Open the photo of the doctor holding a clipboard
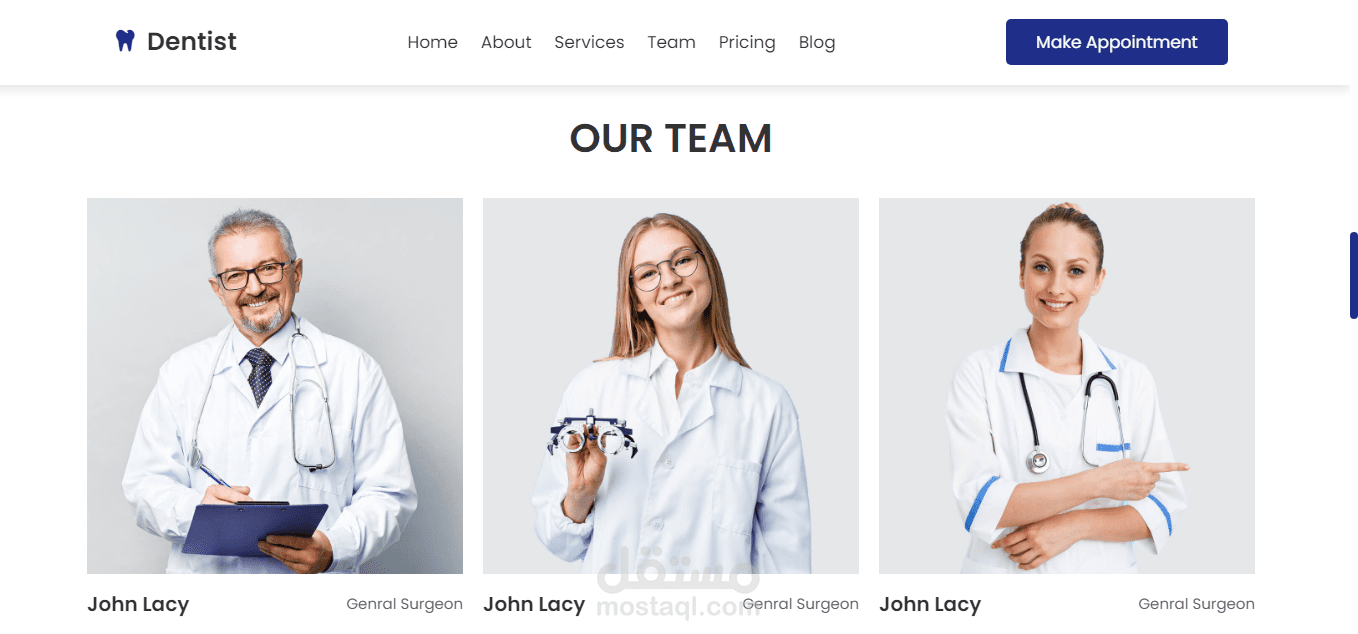 click(x=275, y=386)
